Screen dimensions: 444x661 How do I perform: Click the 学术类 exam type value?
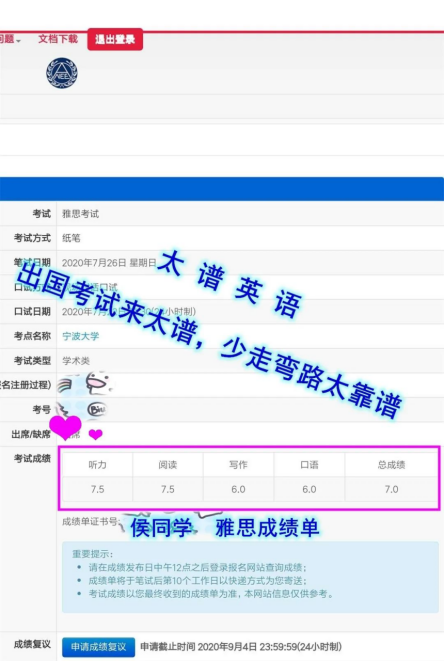(x=76, y=361)
